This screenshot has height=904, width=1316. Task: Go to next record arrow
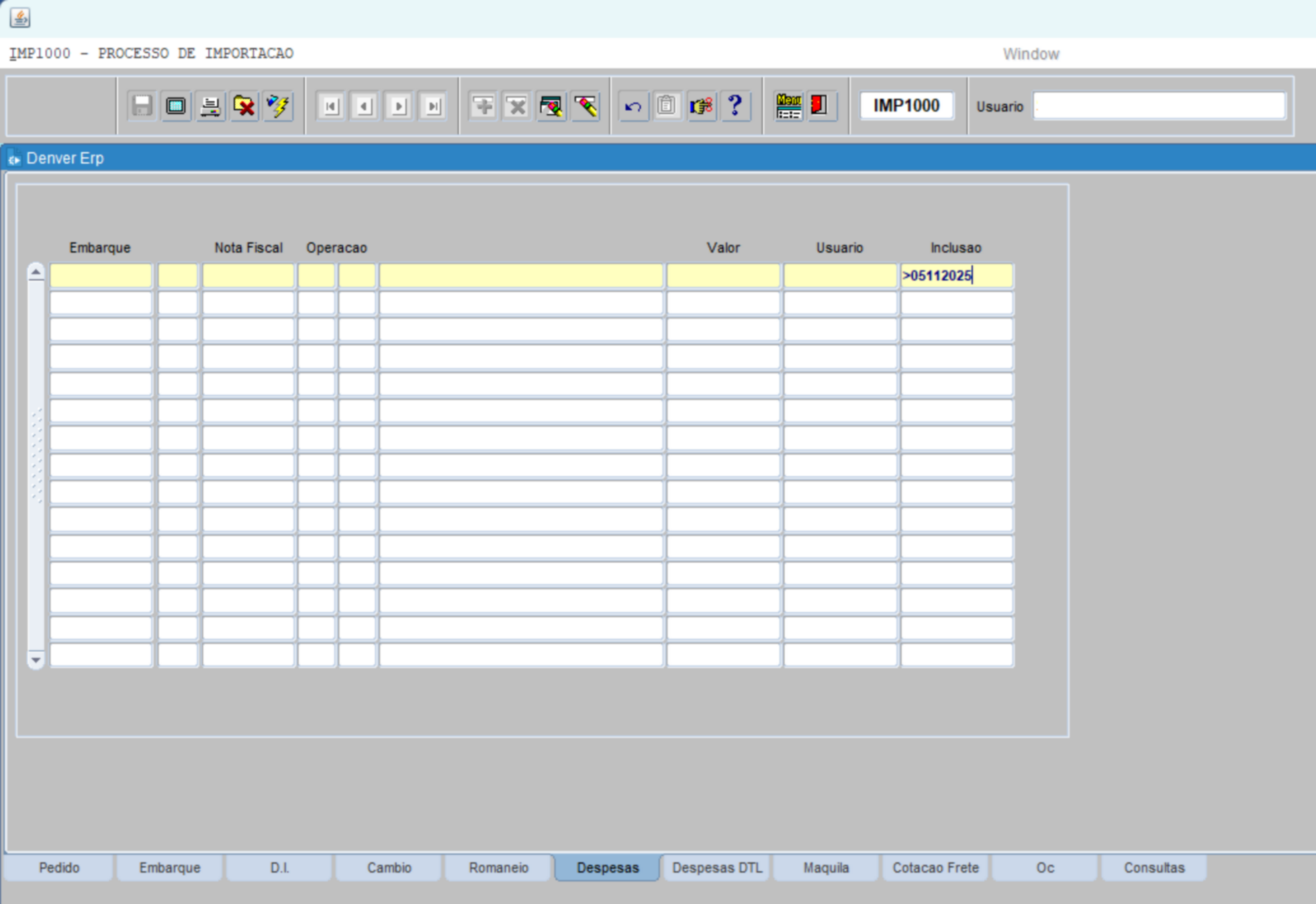(399, 106)
